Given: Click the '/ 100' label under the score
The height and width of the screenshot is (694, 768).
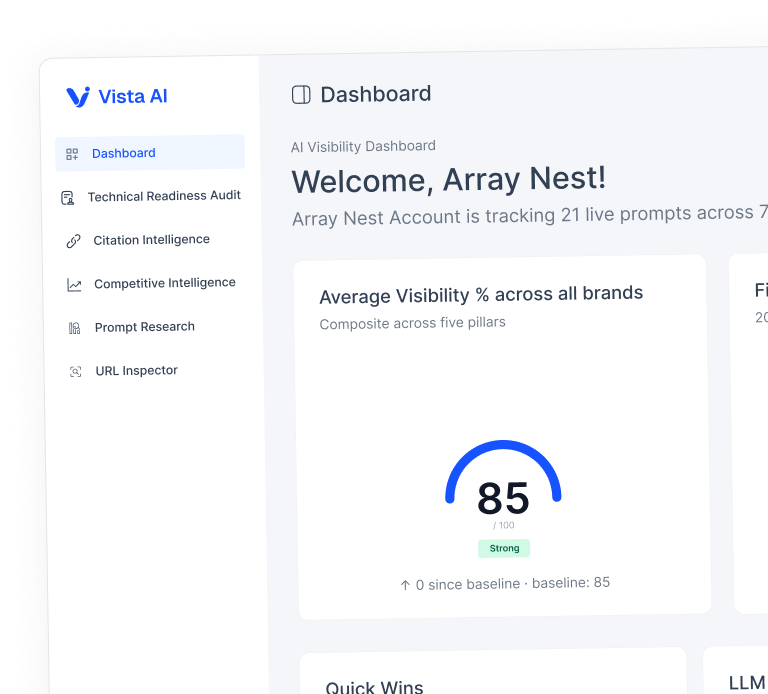Looking at the screenshot, I should pos(504,526).
